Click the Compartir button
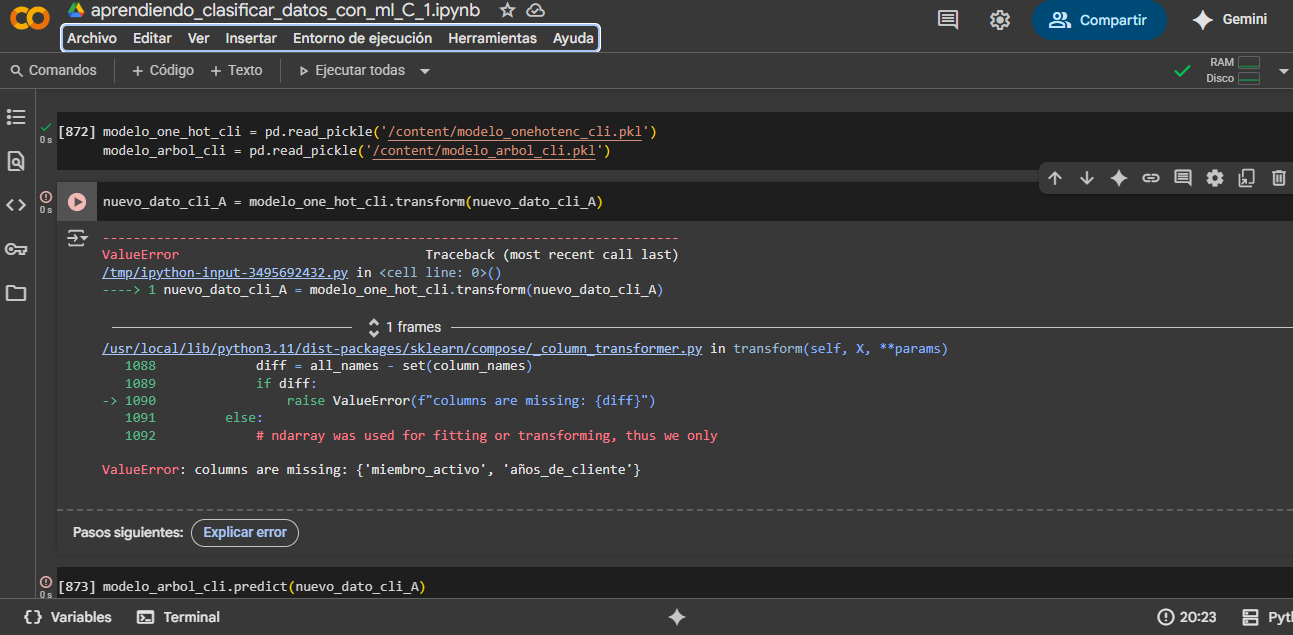The image size is (1293, 635). pyautogui.click(x=1099, y=20)
